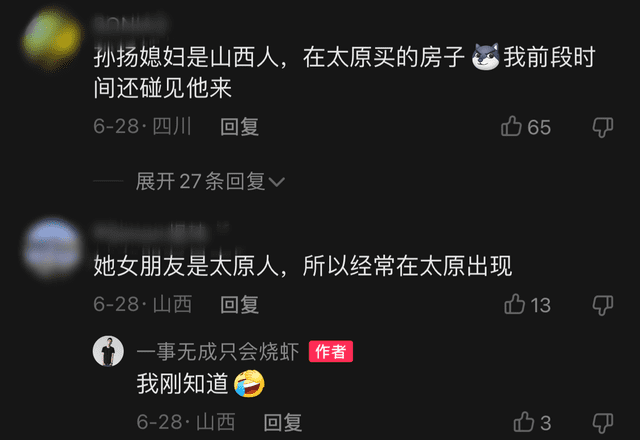Dislike the 她女朋友是太原人 comment
This screenshot has width=640, height=440.
point(603,305)
